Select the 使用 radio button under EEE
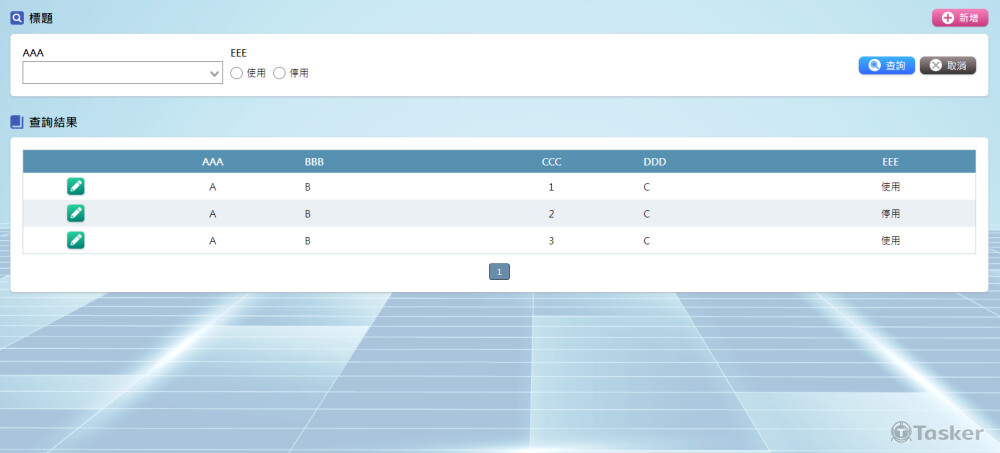 237,73
